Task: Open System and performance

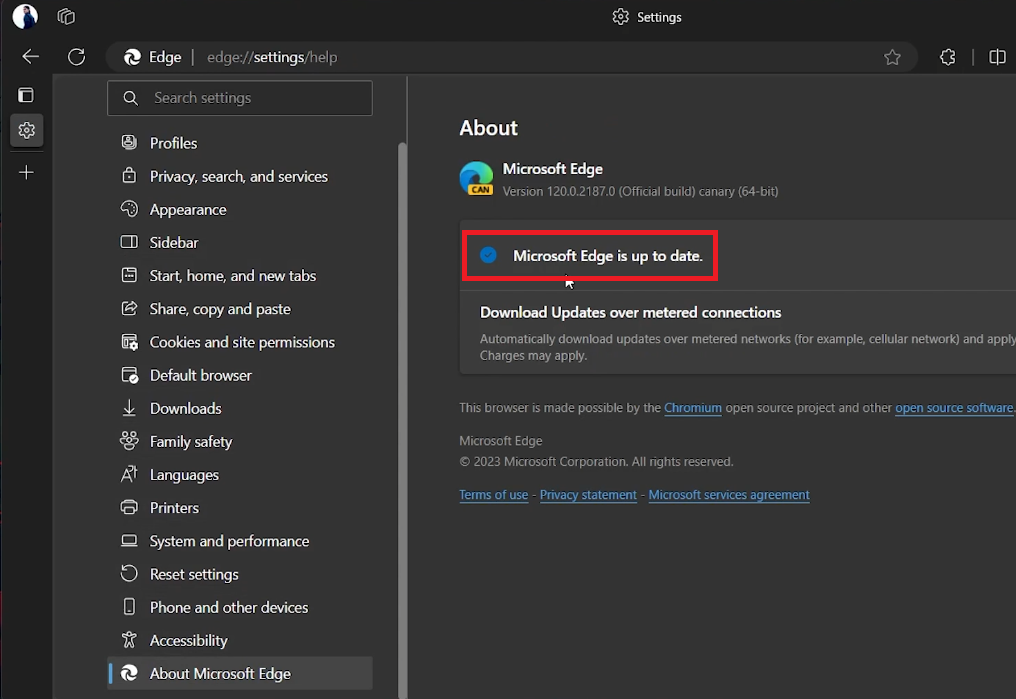Action: 240,541
